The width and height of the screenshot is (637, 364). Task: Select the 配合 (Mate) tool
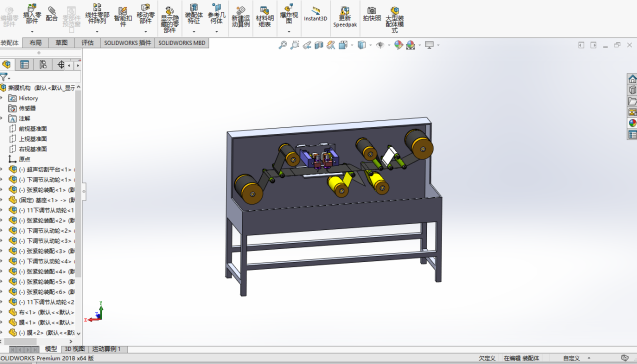[52, 13]
